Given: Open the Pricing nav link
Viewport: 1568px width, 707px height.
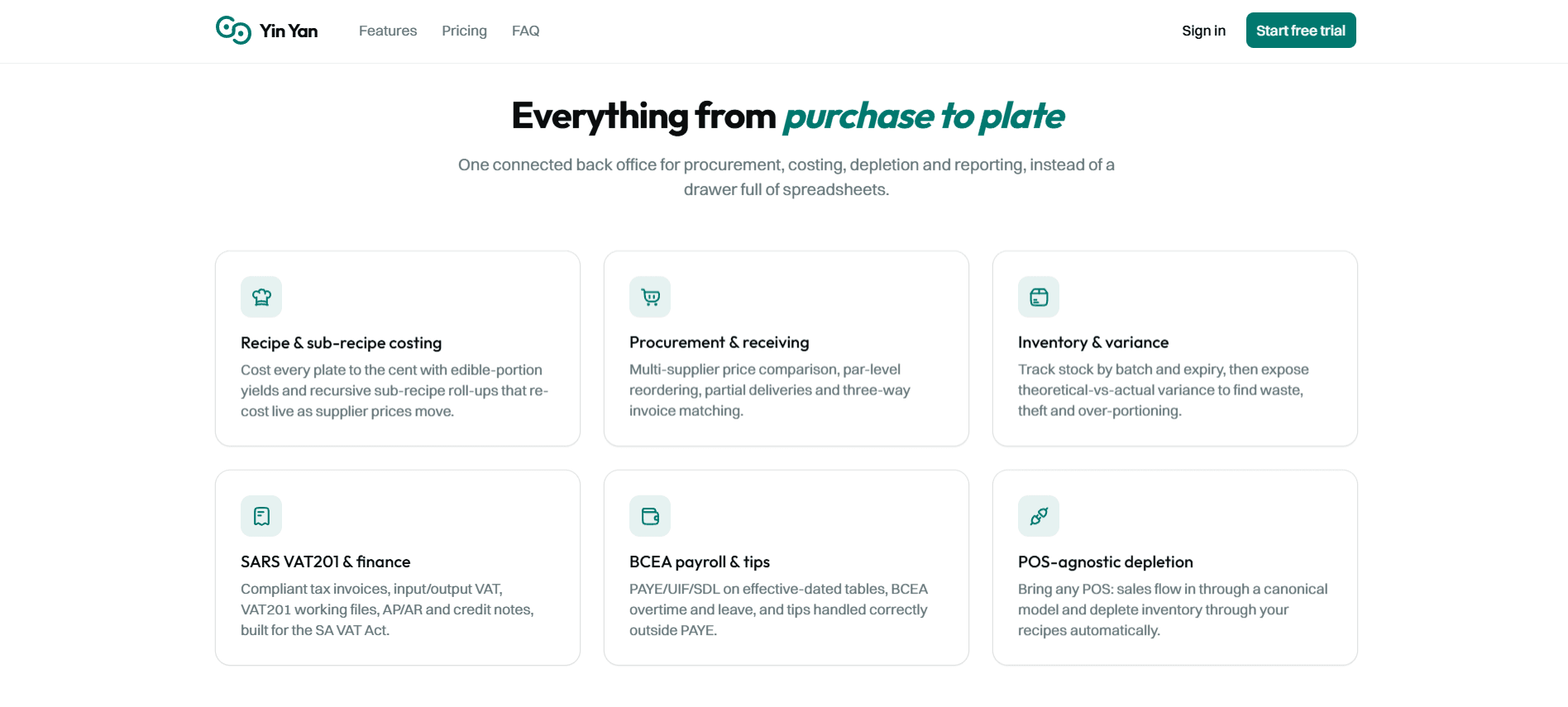Looking at the screenshot, I should [x=464, y=31].
